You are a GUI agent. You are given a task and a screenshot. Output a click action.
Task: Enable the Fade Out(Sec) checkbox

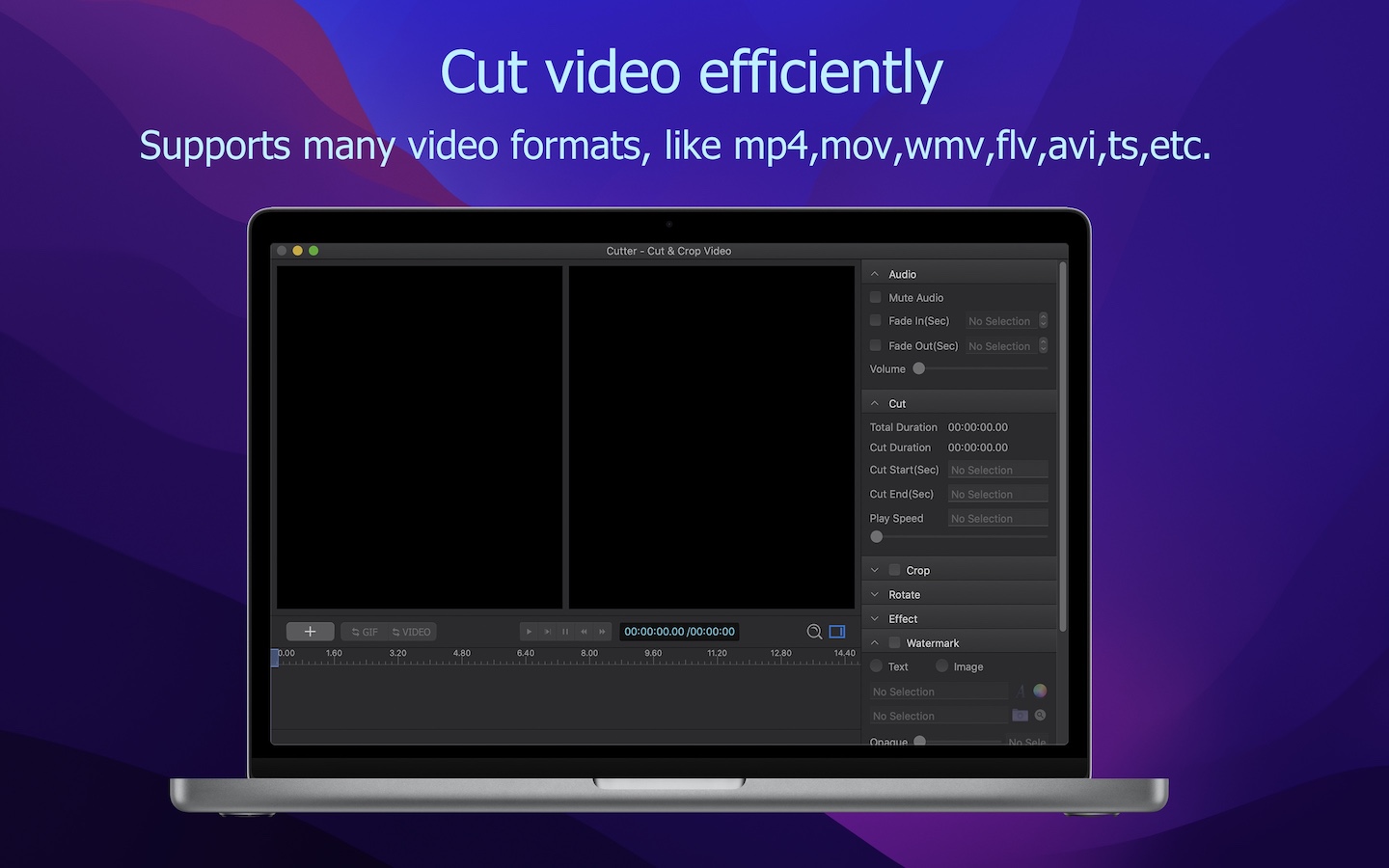876,345
